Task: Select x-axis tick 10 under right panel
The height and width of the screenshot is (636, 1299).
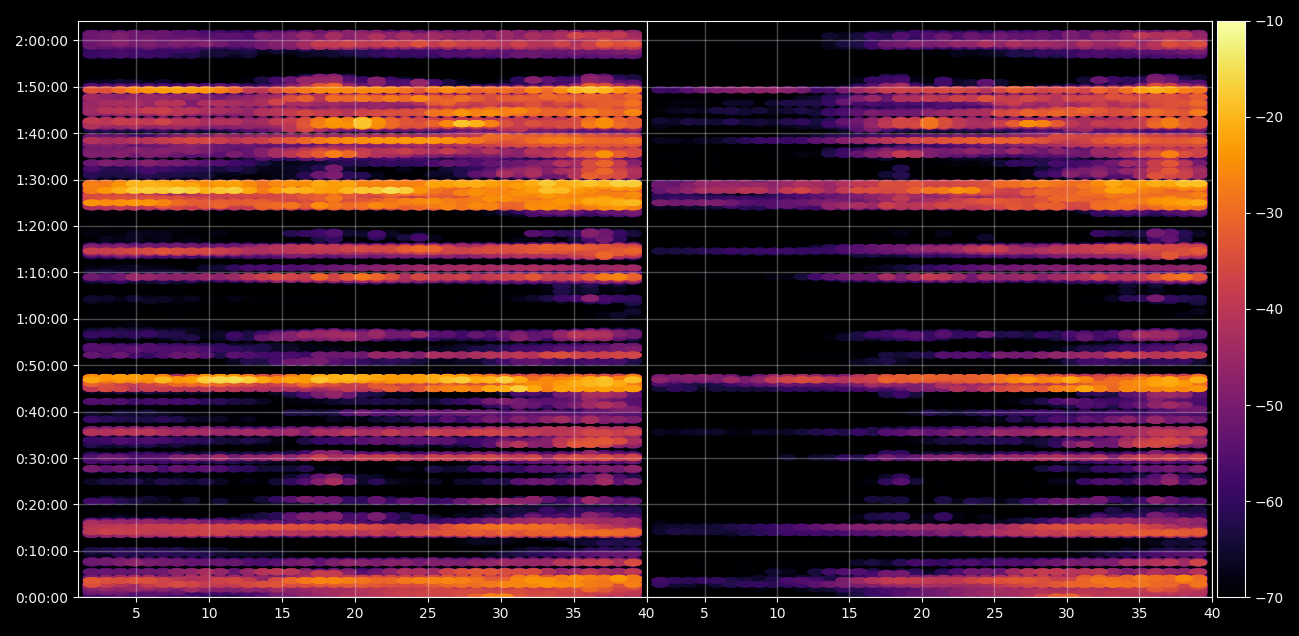Action: coord(777,613)
